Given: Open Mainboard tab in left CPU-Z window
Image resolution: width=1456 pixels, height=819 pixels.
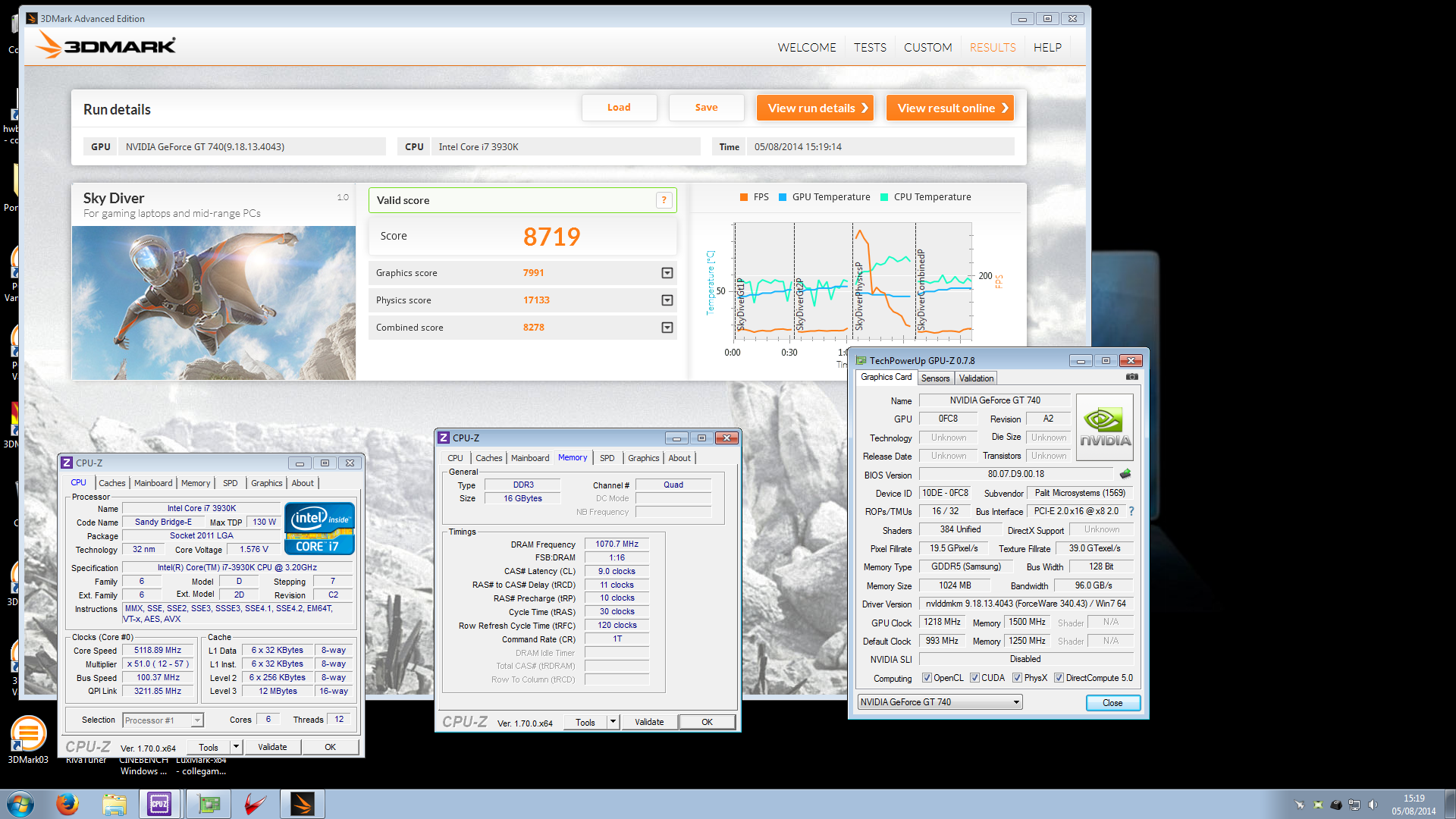Looking at the screenshot, I should pyautogui.click(x=153, y=483).
